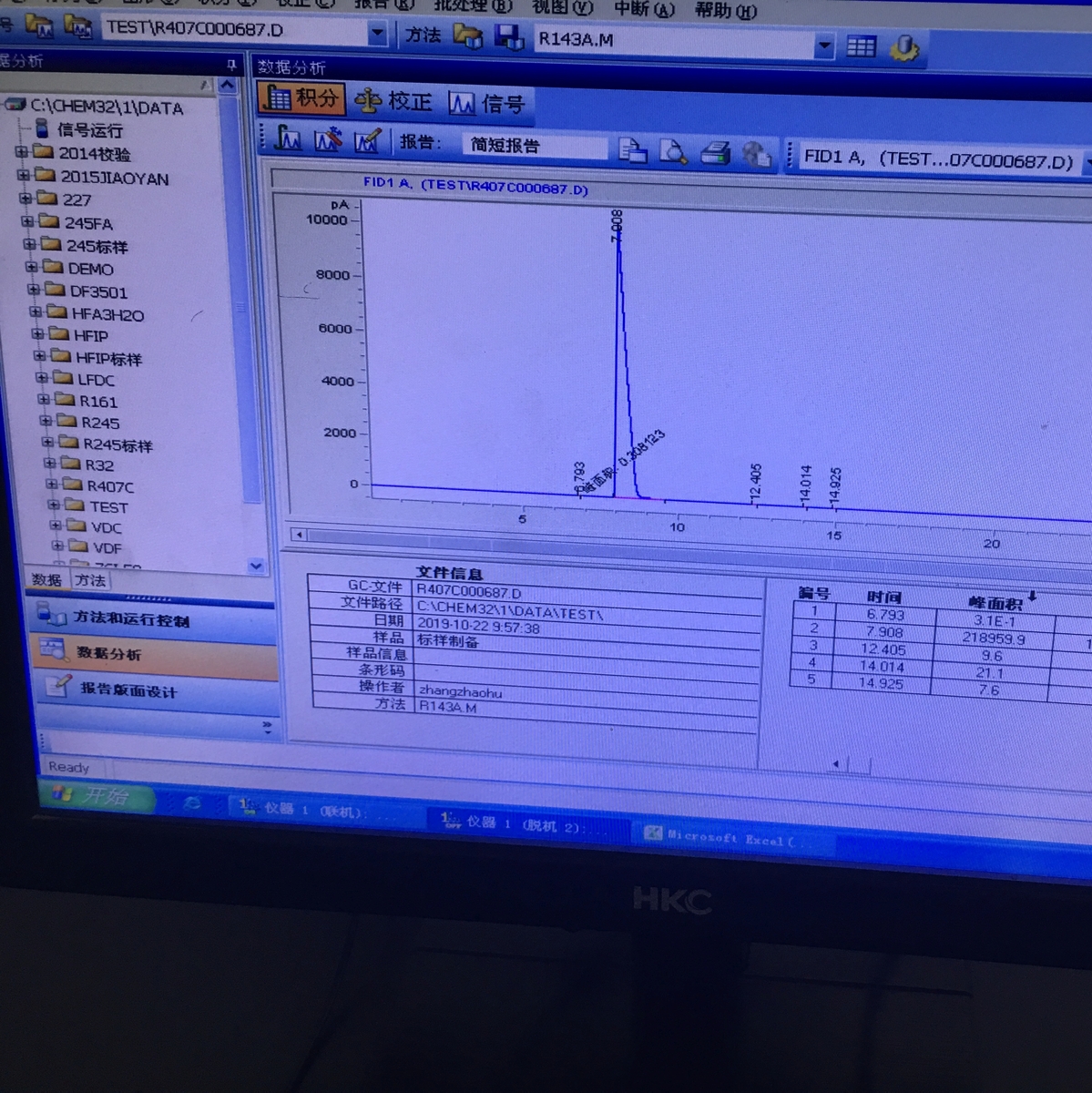The width and height of the screenshot is (1092, 1093).
Task: Switch to the 方法 tab in navigation panel
Action: pos(90,580)
